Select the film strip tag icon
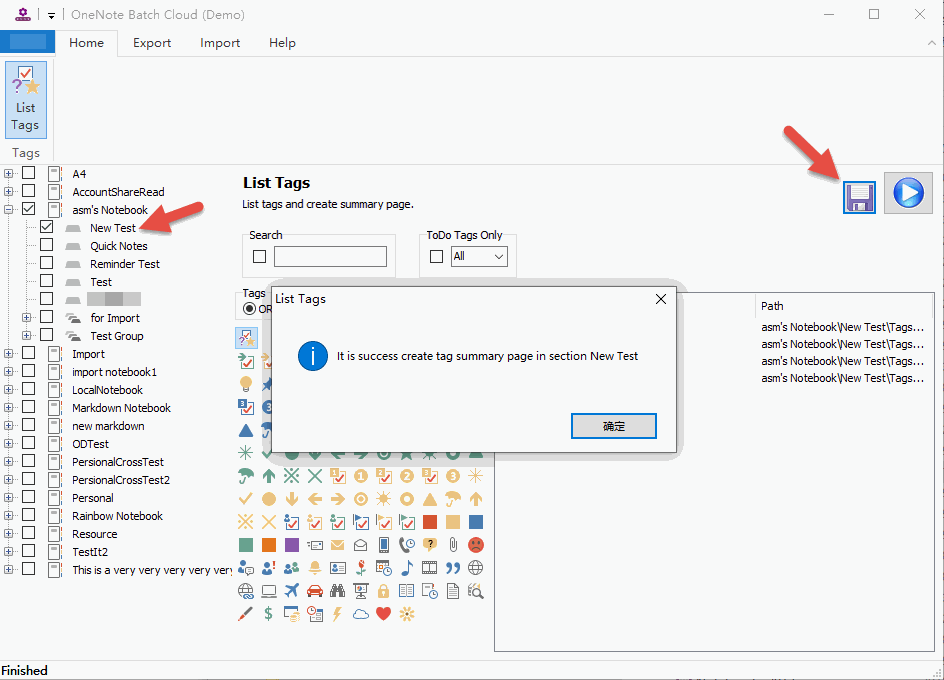The width and height of the screenshot is (944, 680). click(x=430, y=568)
